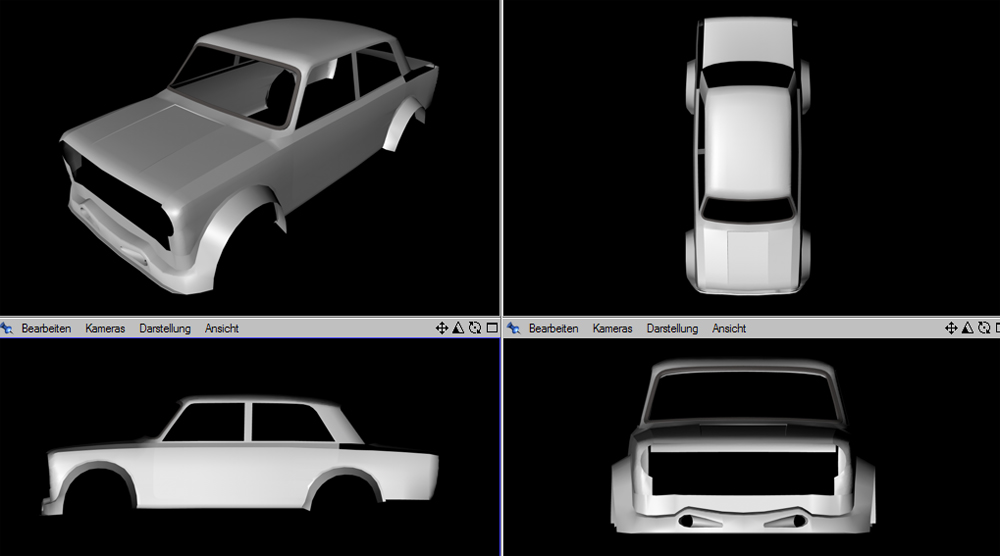Click the car hood in the perspective view

(150, 140)
